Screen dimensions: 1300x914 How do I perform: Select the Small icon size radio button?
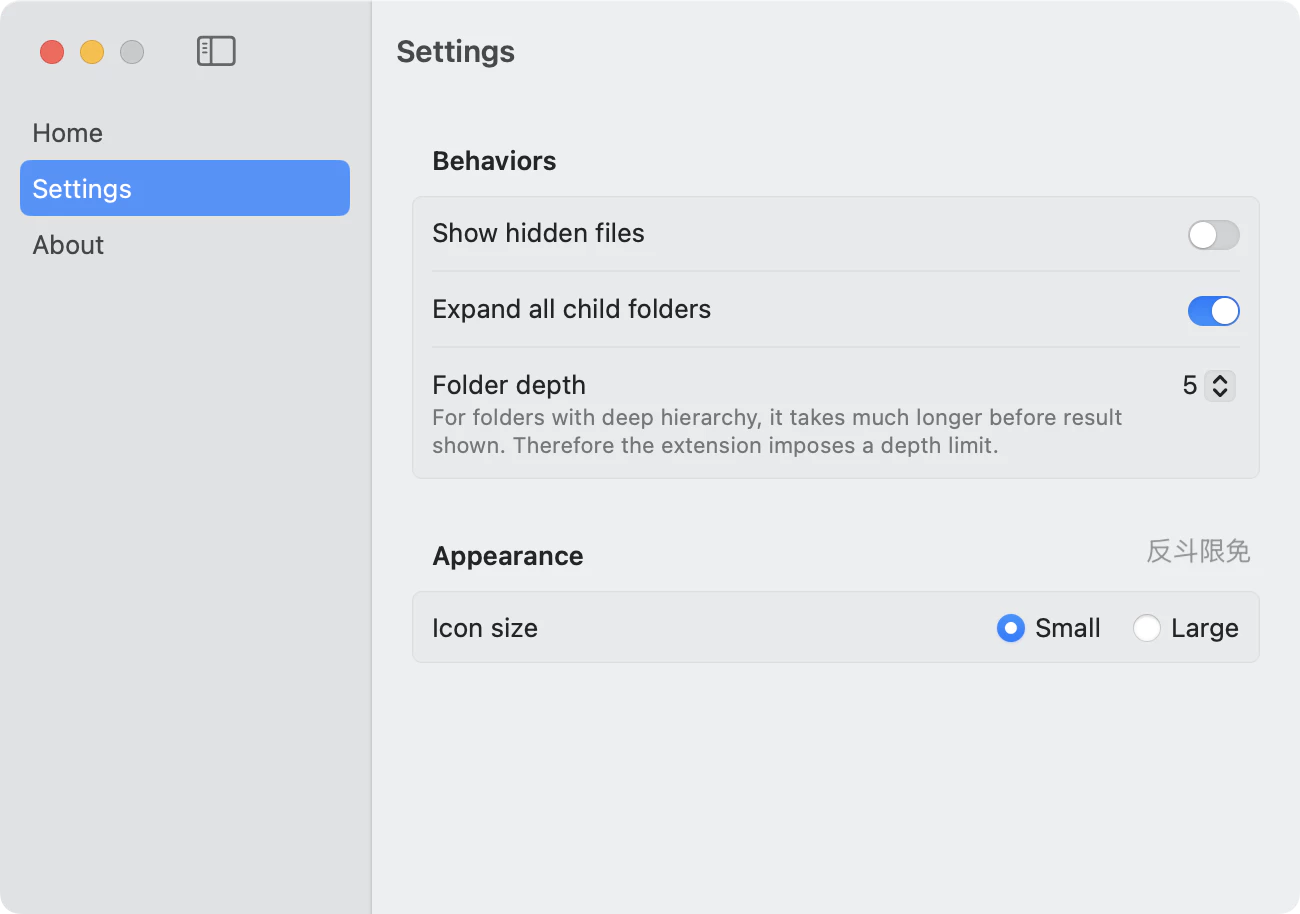1011,628
